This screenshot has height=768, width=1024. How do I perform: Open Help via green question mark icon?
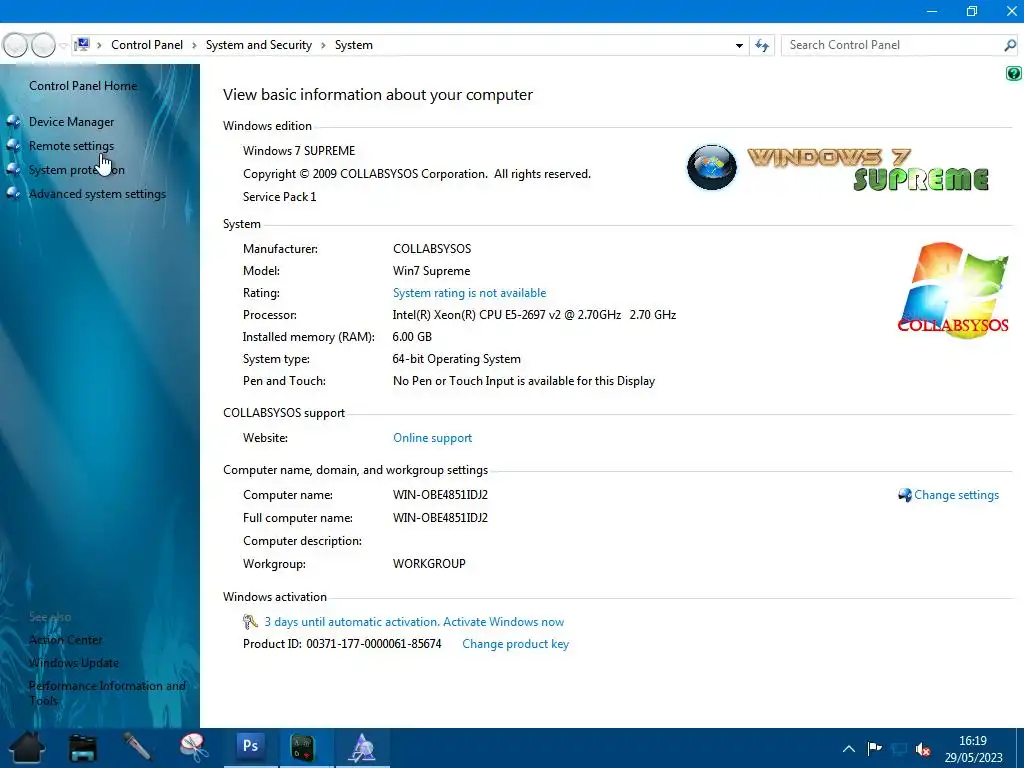pyautogui.click(x=1014, y=73)
